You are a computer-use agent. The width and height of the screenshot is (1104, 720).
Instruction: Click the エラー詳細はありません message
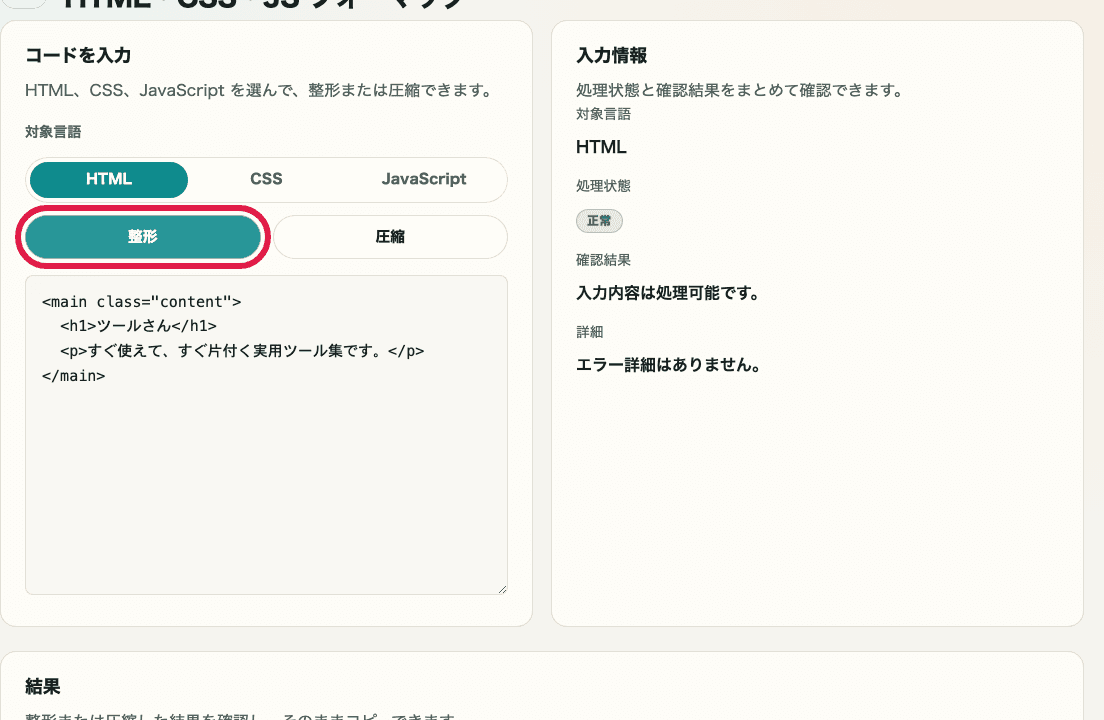pos(666,365)
